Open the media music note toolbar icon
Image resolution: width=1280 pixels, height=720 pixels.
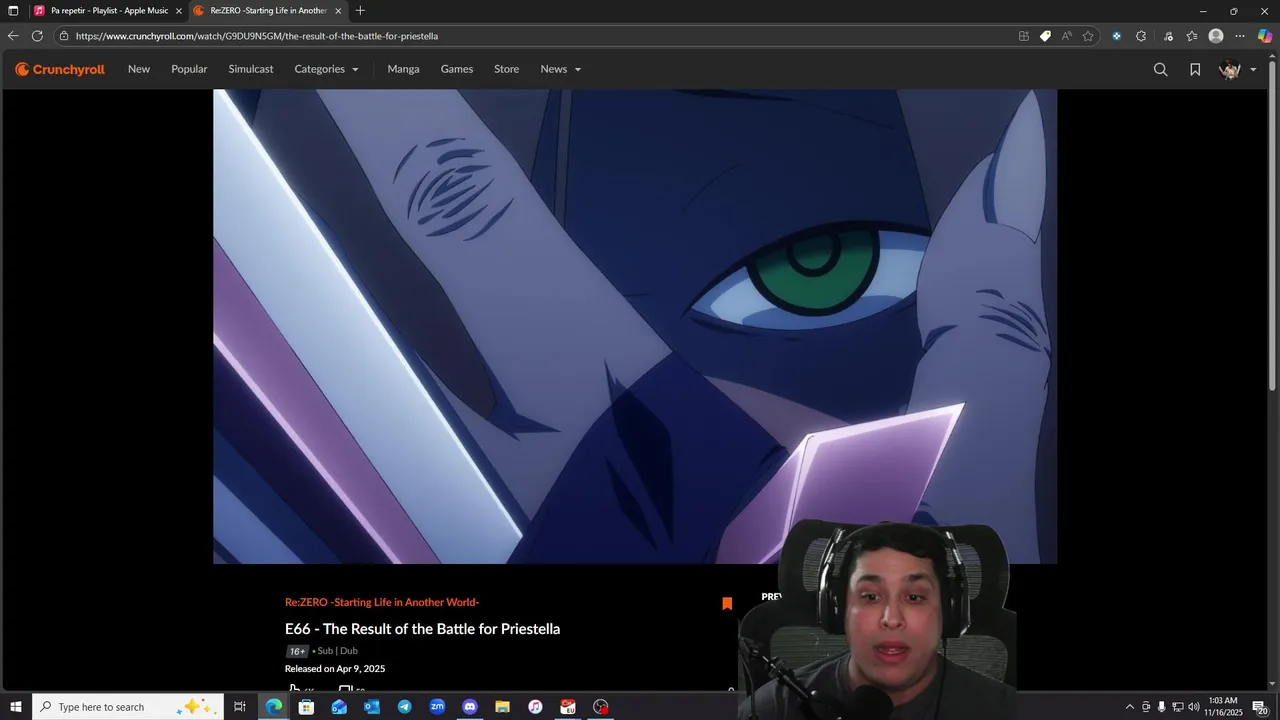pos(1168,36)
